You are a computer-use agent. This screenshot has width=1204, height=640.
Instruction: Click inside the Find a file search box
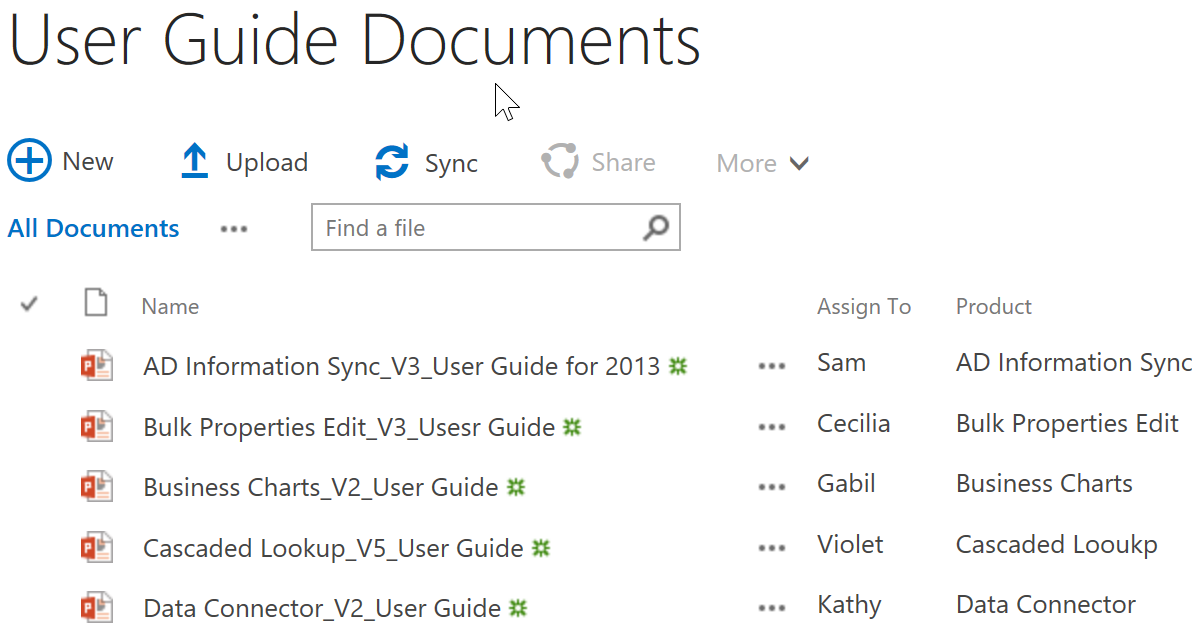(x=475, y=228)
